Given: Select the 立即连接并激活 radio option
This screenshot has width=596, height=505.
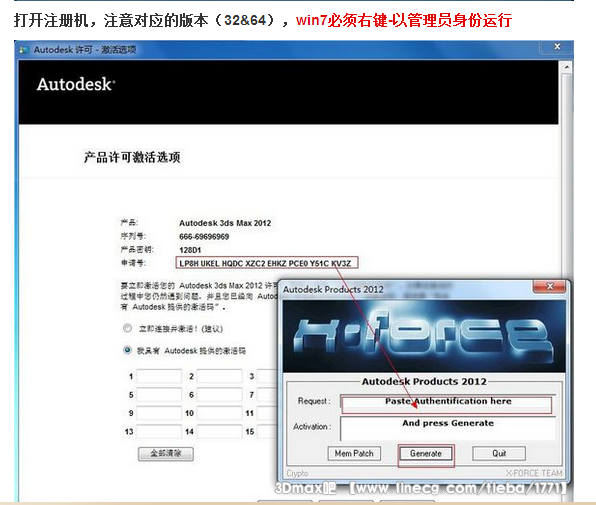Looking at the screenshot, I should [x=127, y=328].
